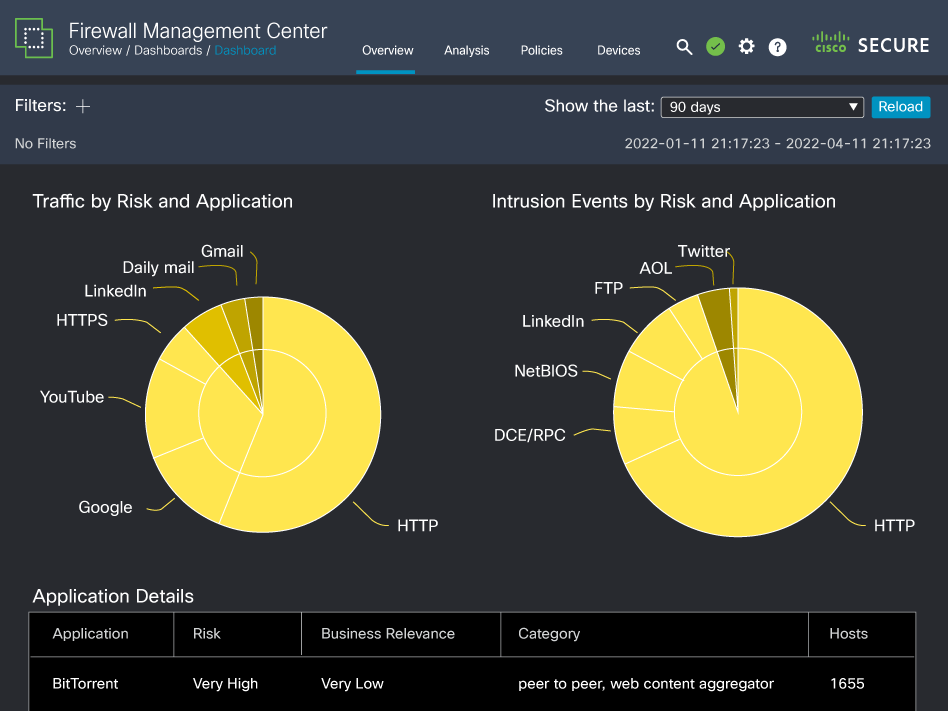This screenshot has width=948, height=711.
Task: Open the Policies tab
Action: (x=541, y=50)
